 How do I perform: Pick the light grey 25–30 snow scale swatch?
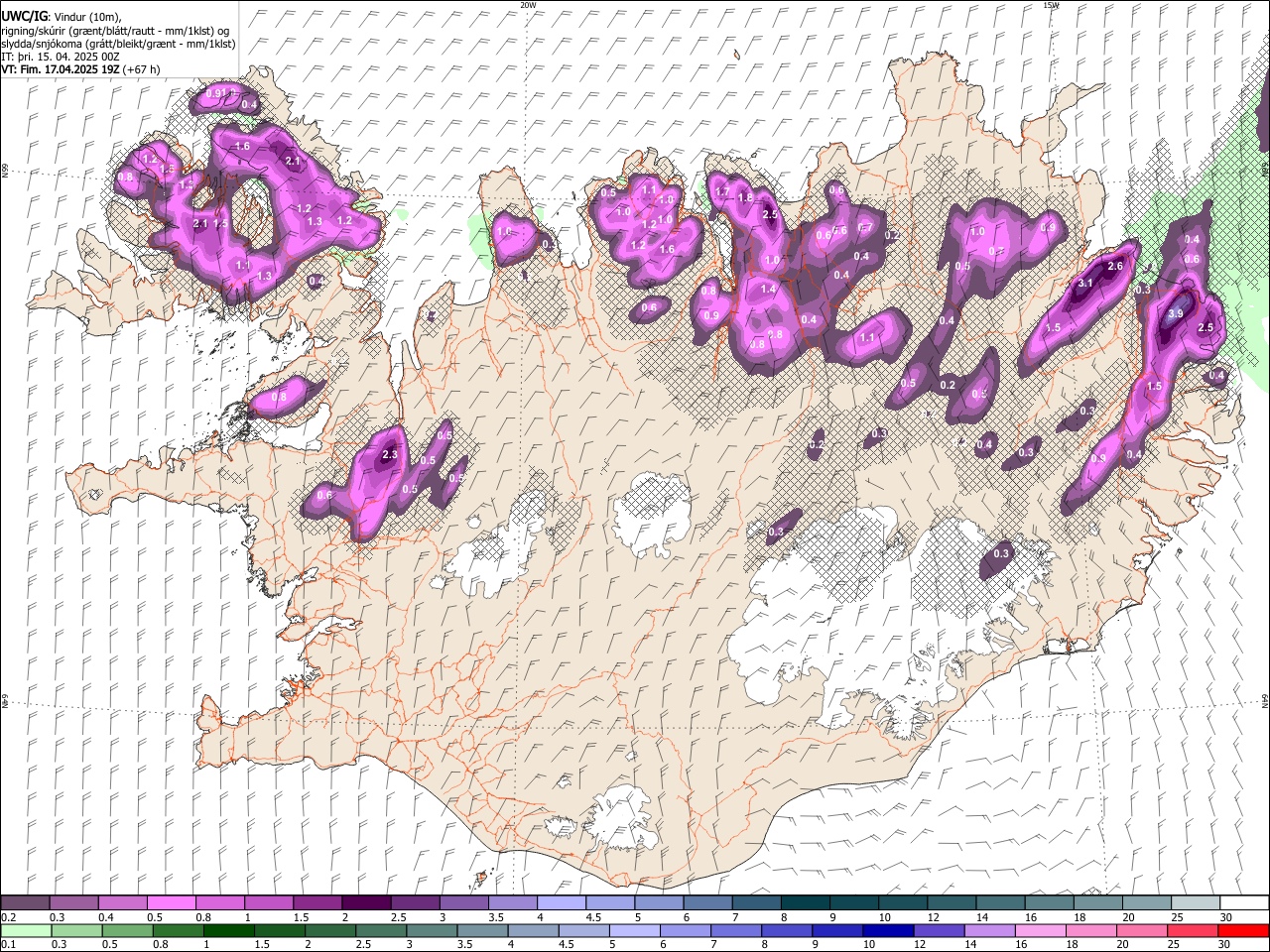(1195, 903)
